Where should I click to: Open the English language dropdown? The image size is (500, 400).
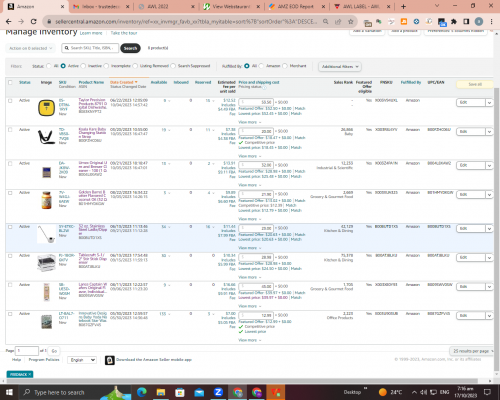point(82,360)
